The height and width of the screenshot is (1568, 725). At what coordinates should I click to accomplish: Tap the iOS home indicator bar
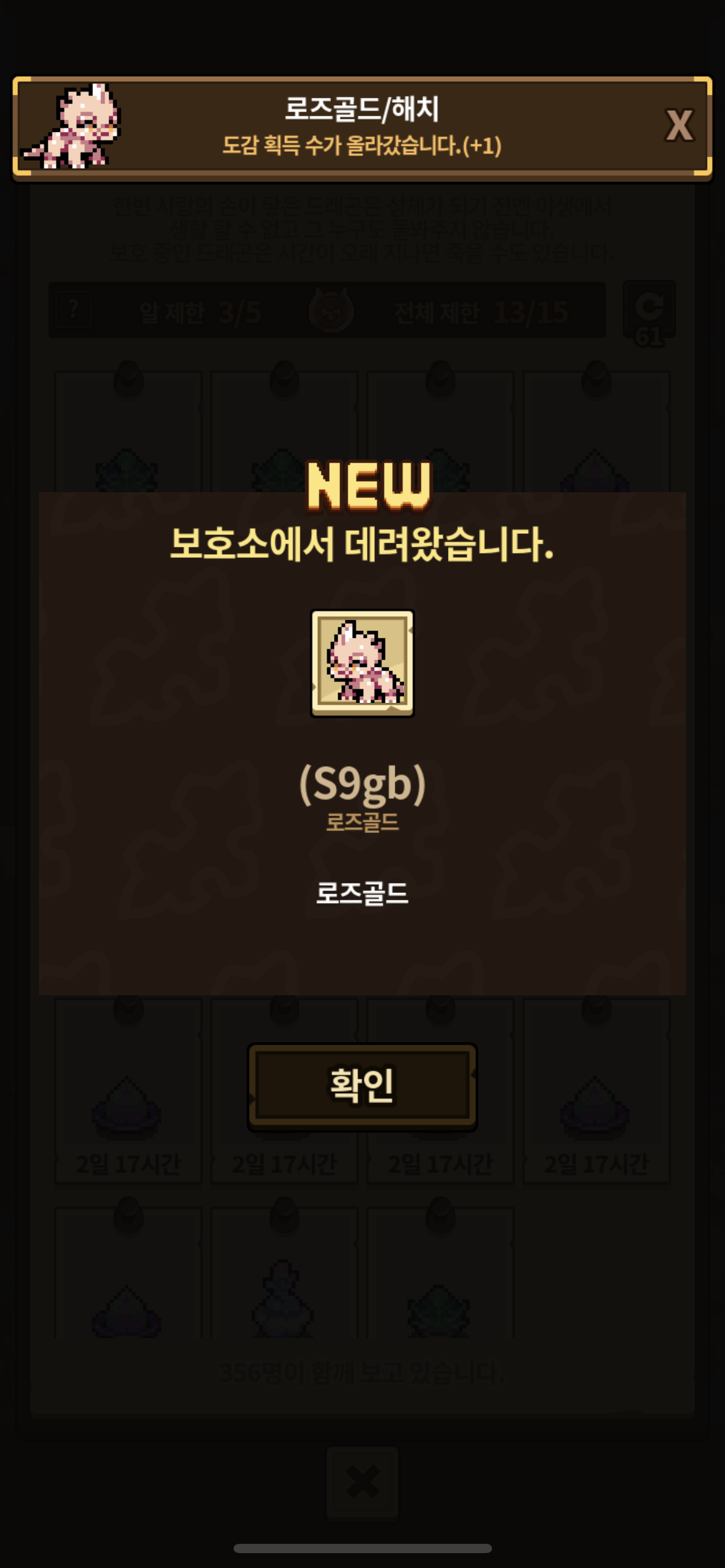pyautogui.click(x=362, y=1548)
